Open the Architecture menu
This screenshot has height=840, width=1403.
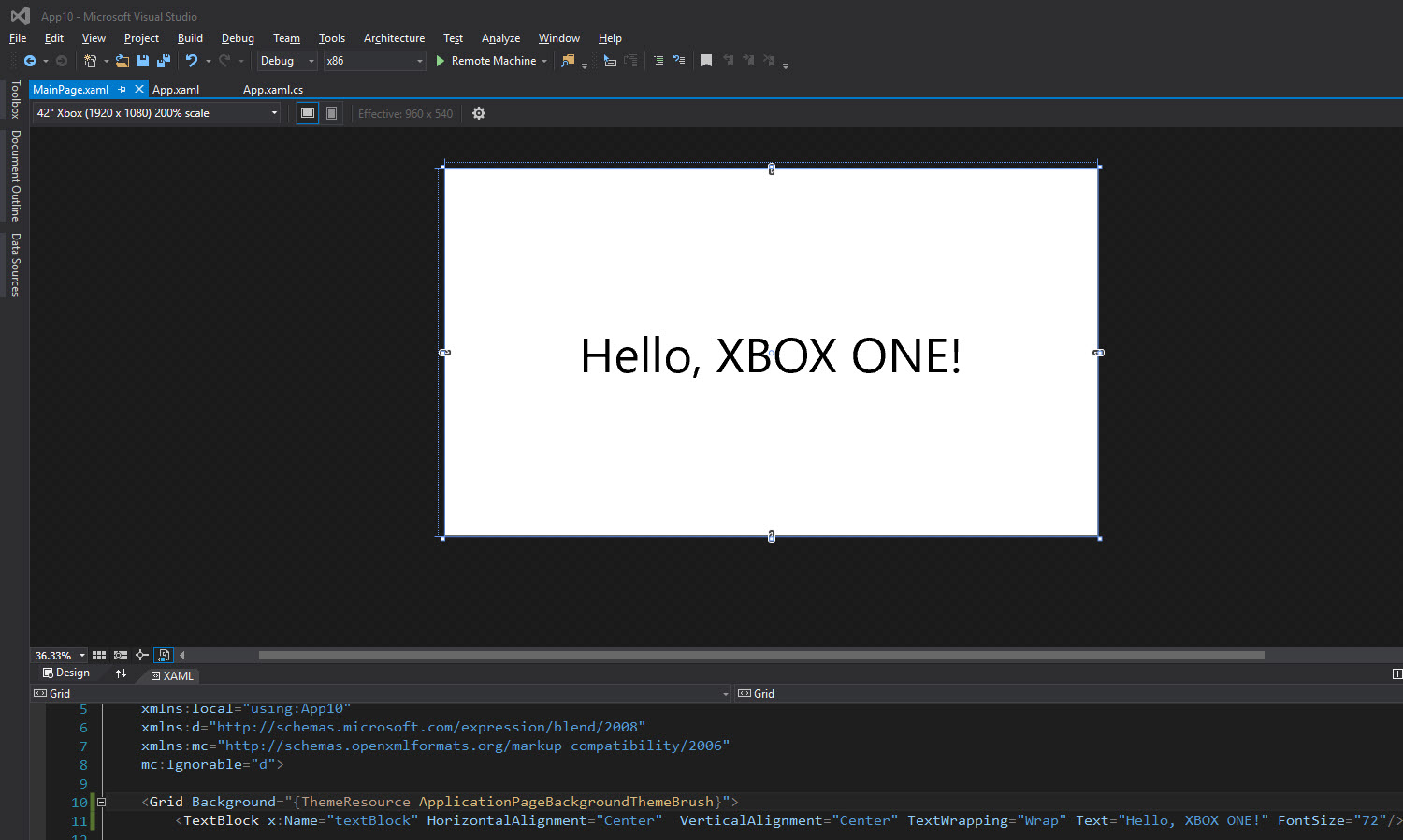pos(394,38)
